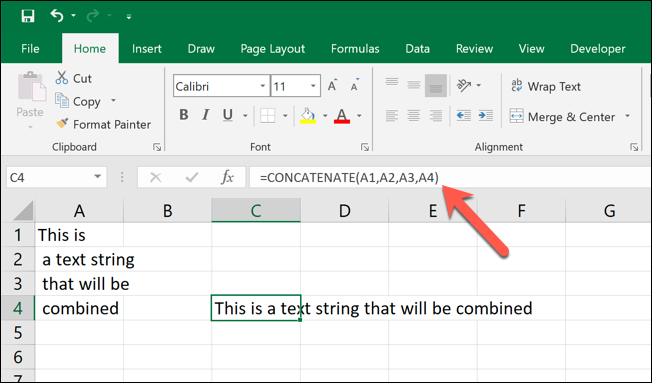The height and width of the screenshot is (383, 652).
Task: Expand the Paste options arrow
Action: 30,127
